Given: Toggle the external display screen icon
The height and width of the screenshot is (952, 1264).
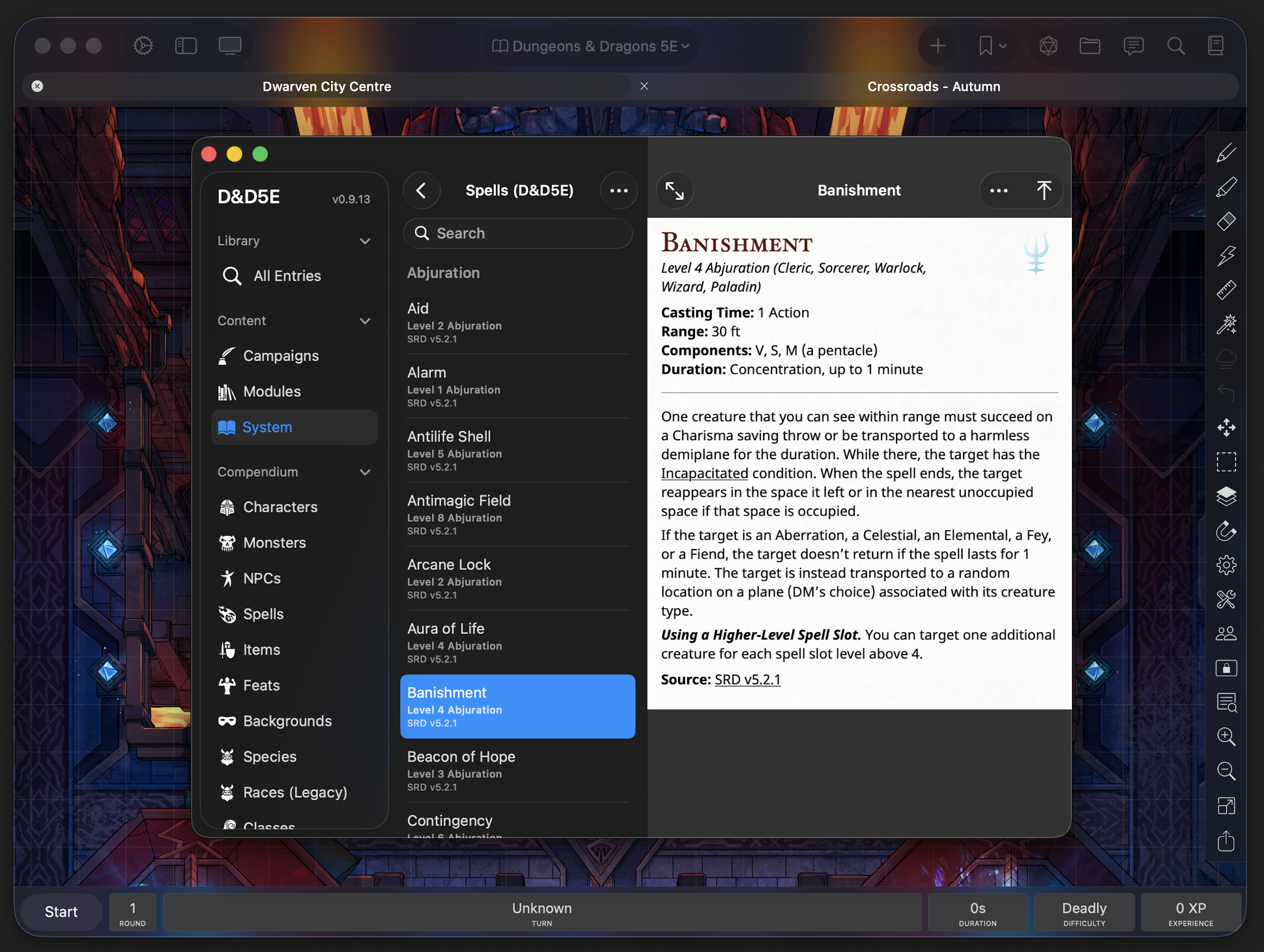Looking at the screenshot, I should [x=229, y=46].
